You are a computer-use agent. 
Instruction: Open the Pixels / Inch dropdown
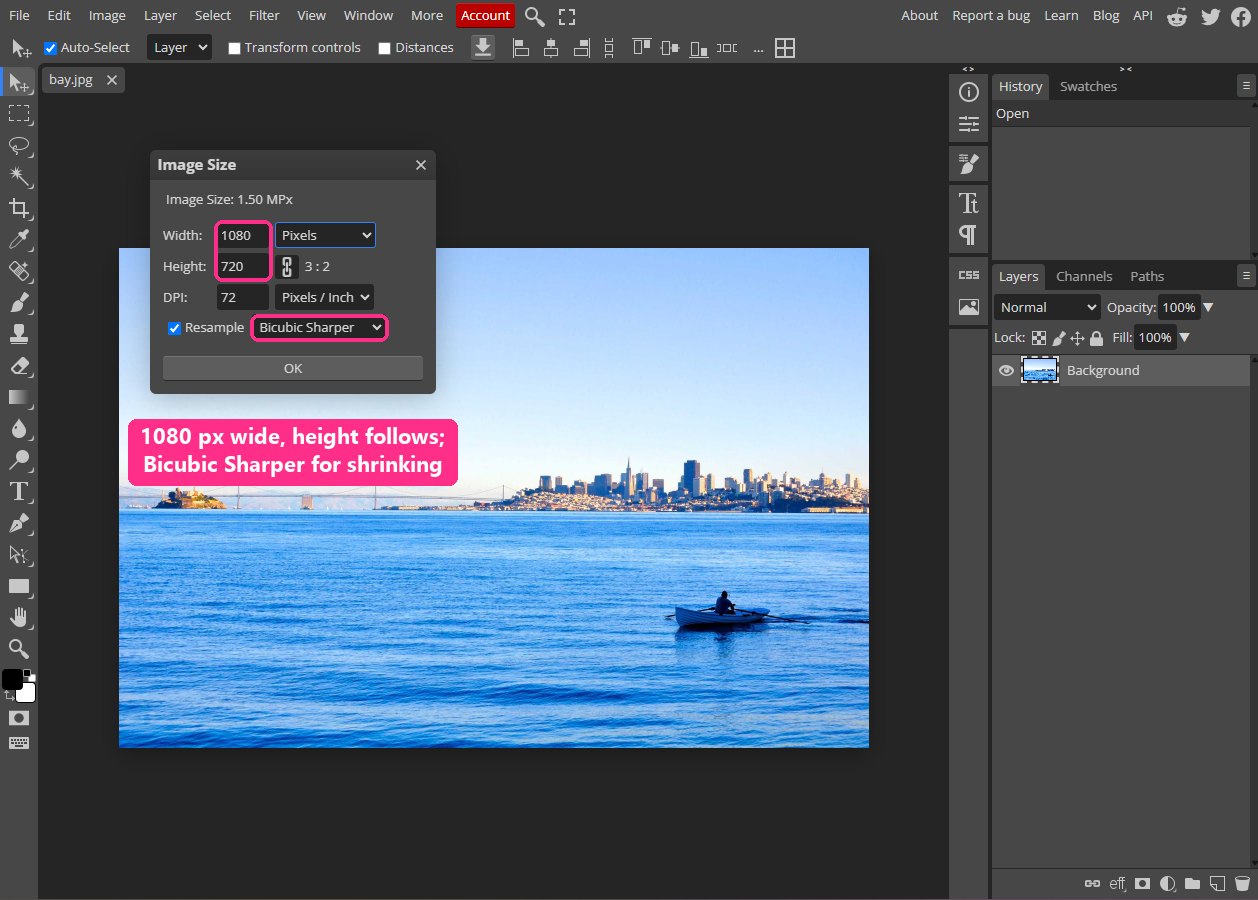(325, 297)
